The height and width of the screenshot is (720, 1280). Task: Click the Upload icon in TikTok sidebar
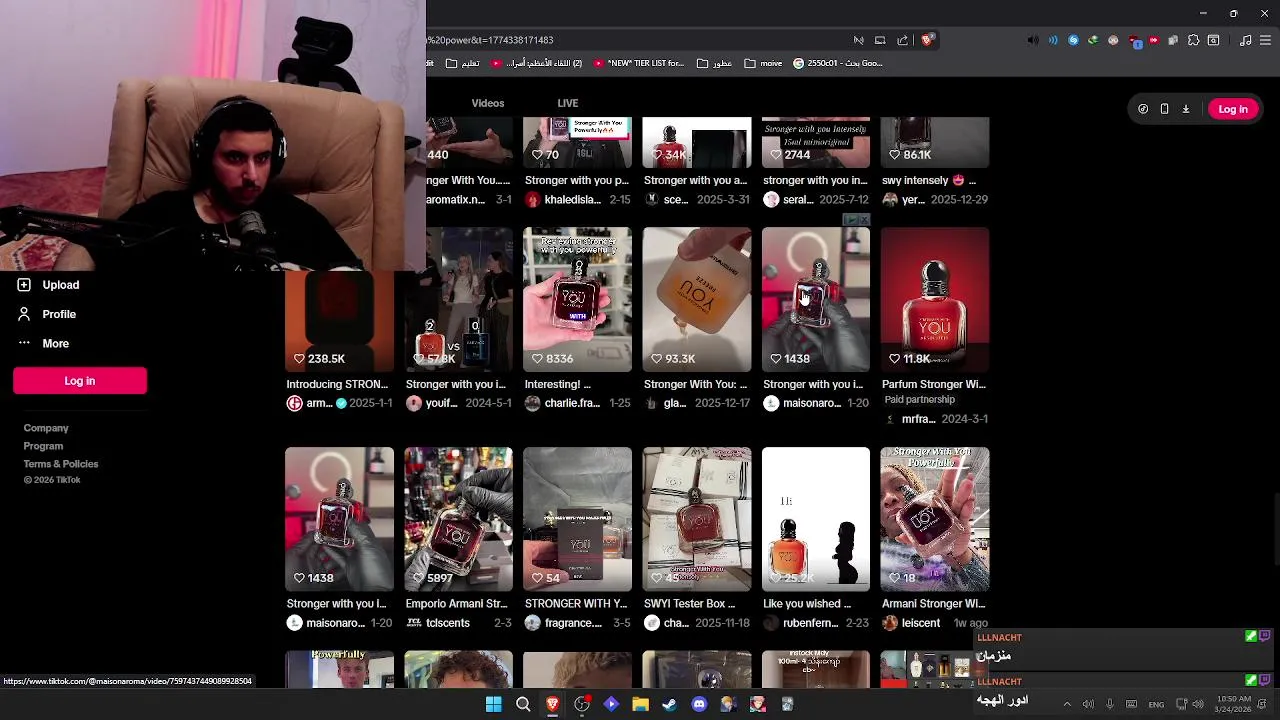pyautogui.click(x=24, y=285)
